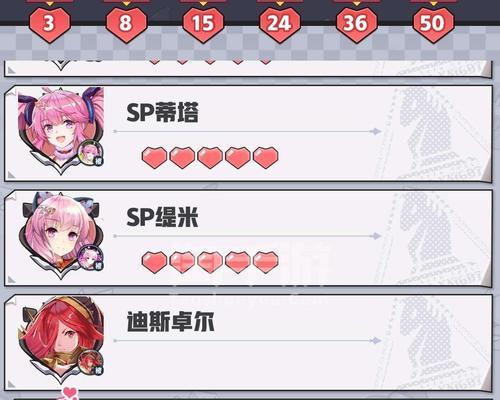Click the 迪斯卓尔 name label

click(x=170, y=322)
